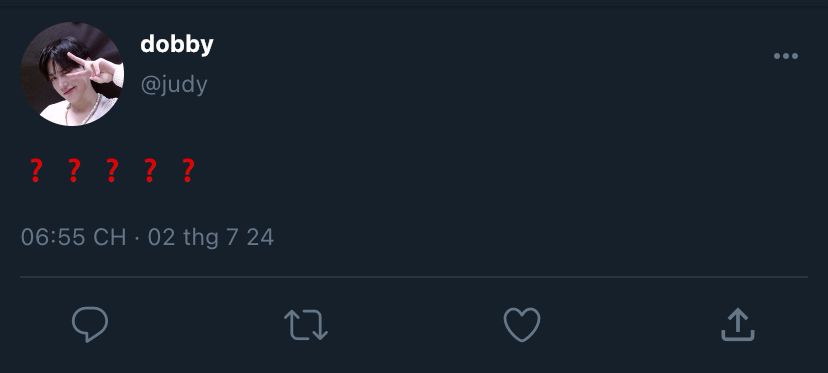Image resolution: width=828 pixels, height=373 pixels.
Task: Select the first red question mark emoji
Action: [35, 171]
